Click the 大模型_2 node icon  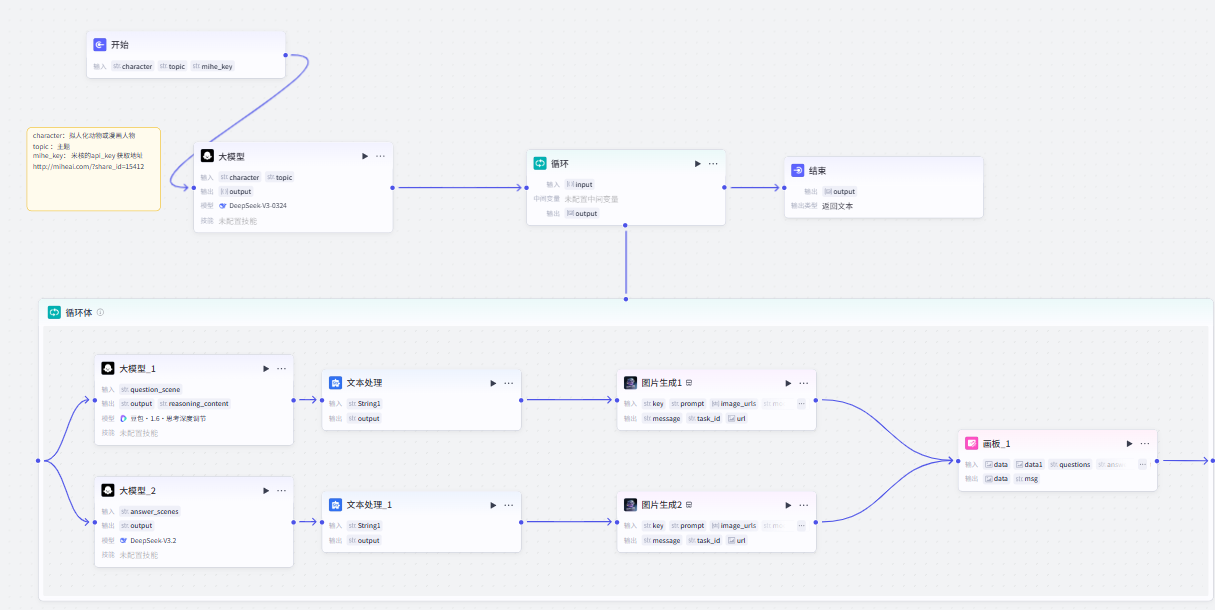click(x=108, y=490)
